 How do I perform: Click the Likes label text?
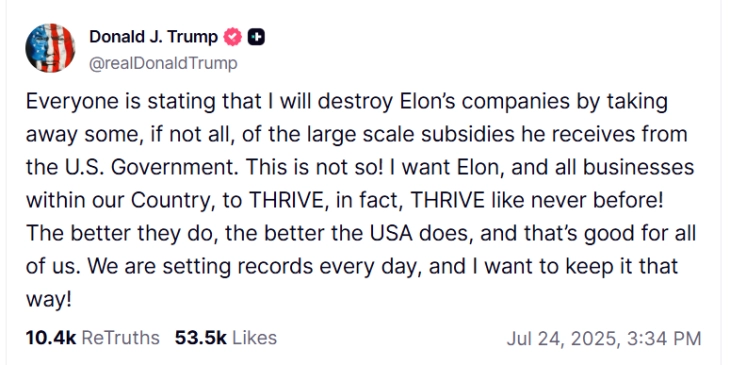[254, 338]
